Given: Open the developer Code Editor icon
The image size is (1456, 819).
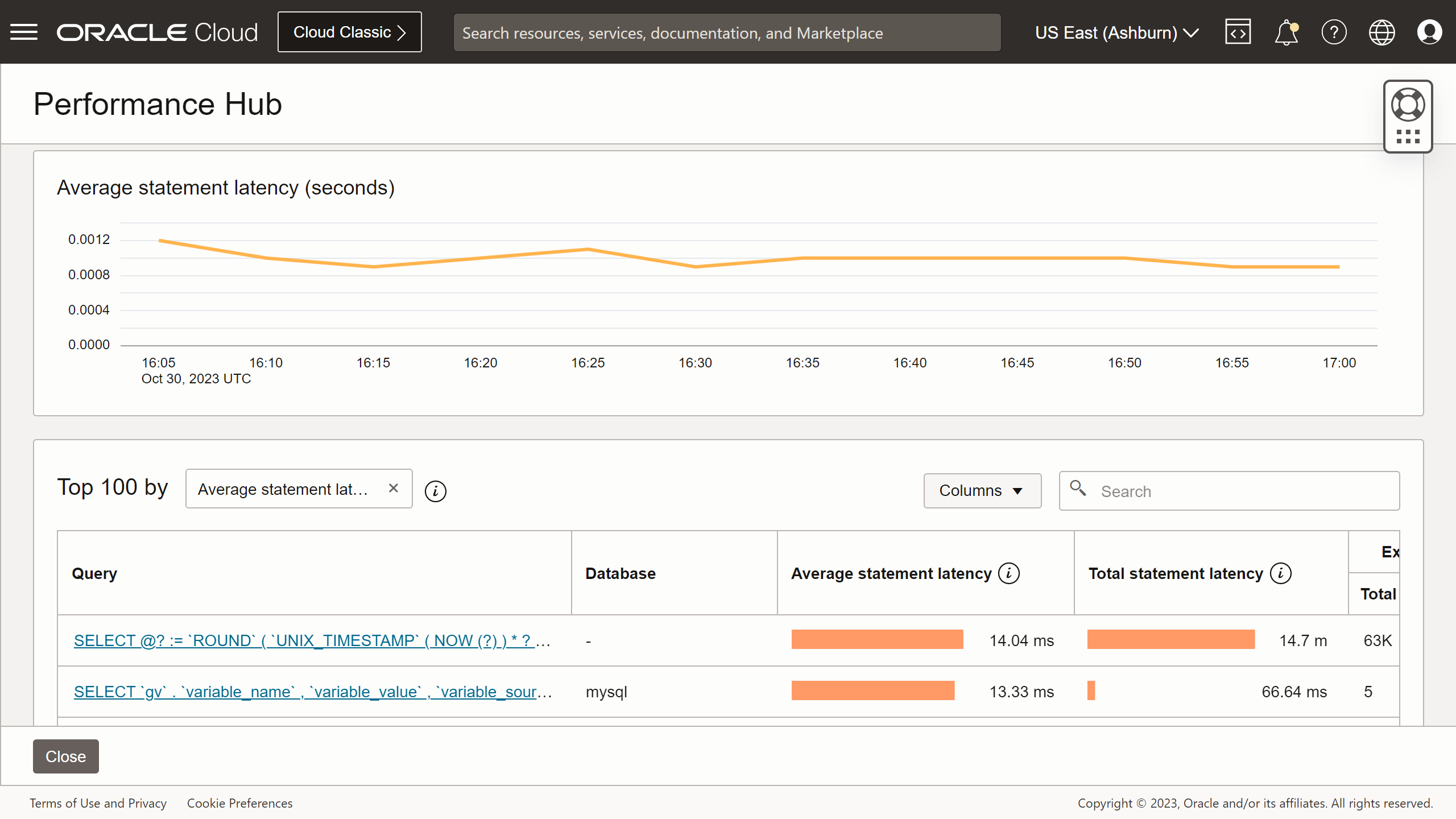Looking at the screenshot, I should 1238,32.
